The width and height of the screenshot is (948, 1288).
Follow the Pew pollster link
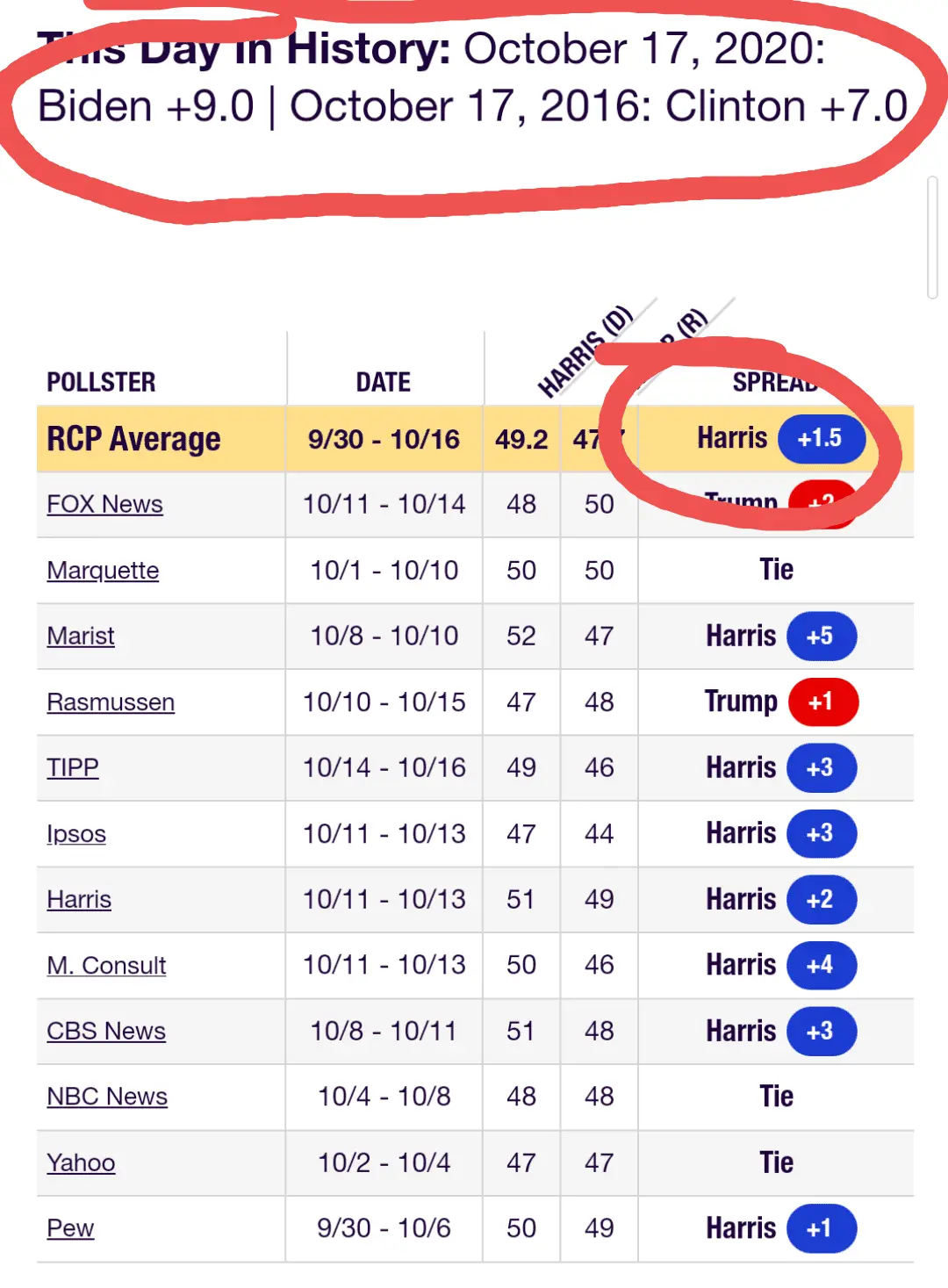(x=70, y=1229)
